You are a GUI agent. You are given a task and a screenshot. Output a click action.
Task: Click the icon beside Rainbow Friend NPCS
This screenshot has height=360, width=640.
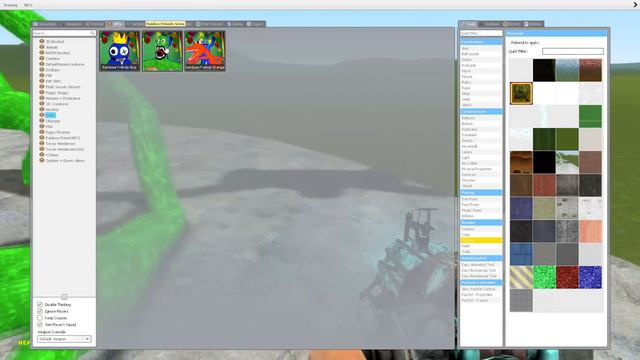[42, 138]
